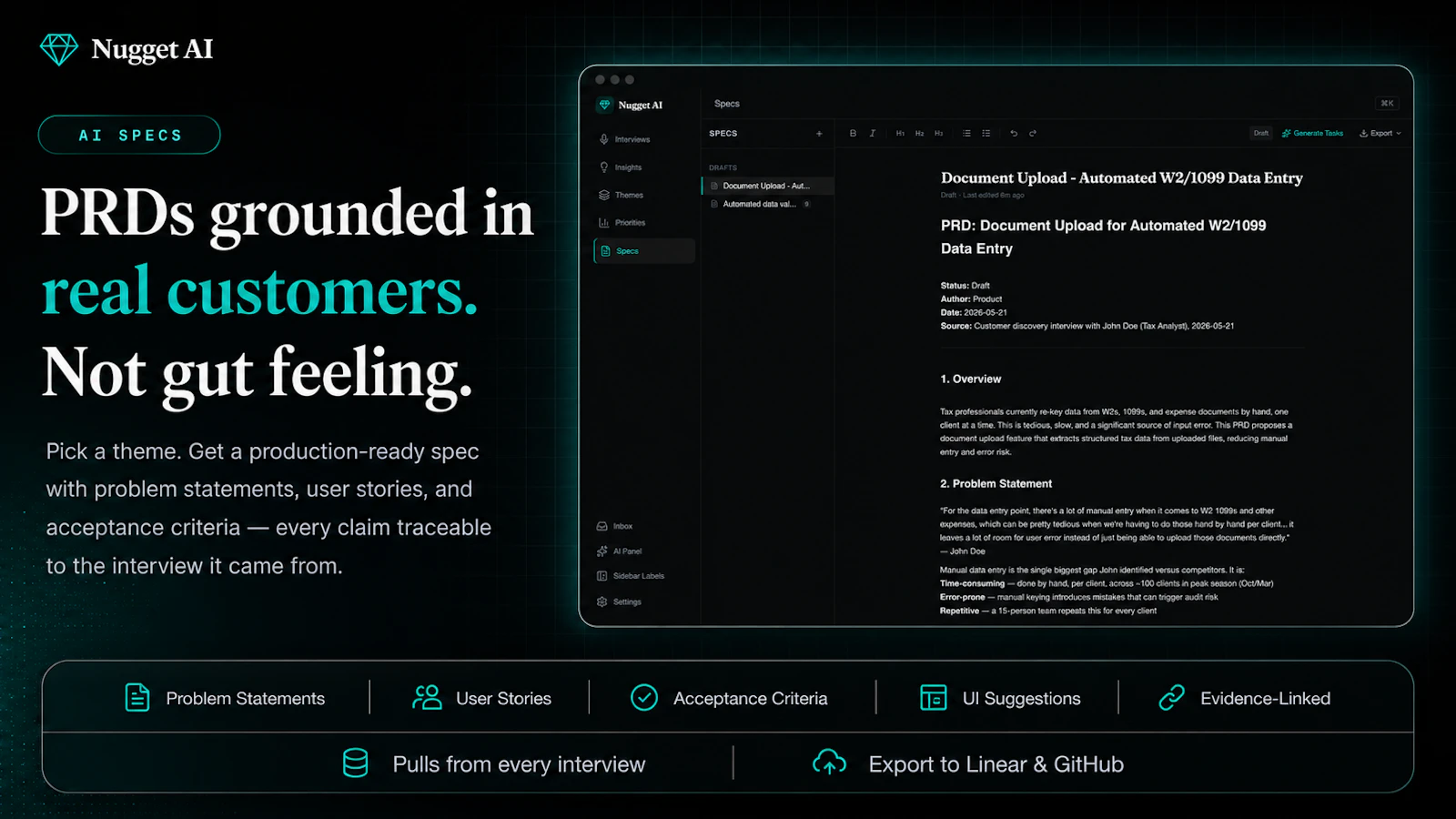Apply Heading 2 from the toolbar
This screenshot has height=819, width=1456.
tap(919, 133)
